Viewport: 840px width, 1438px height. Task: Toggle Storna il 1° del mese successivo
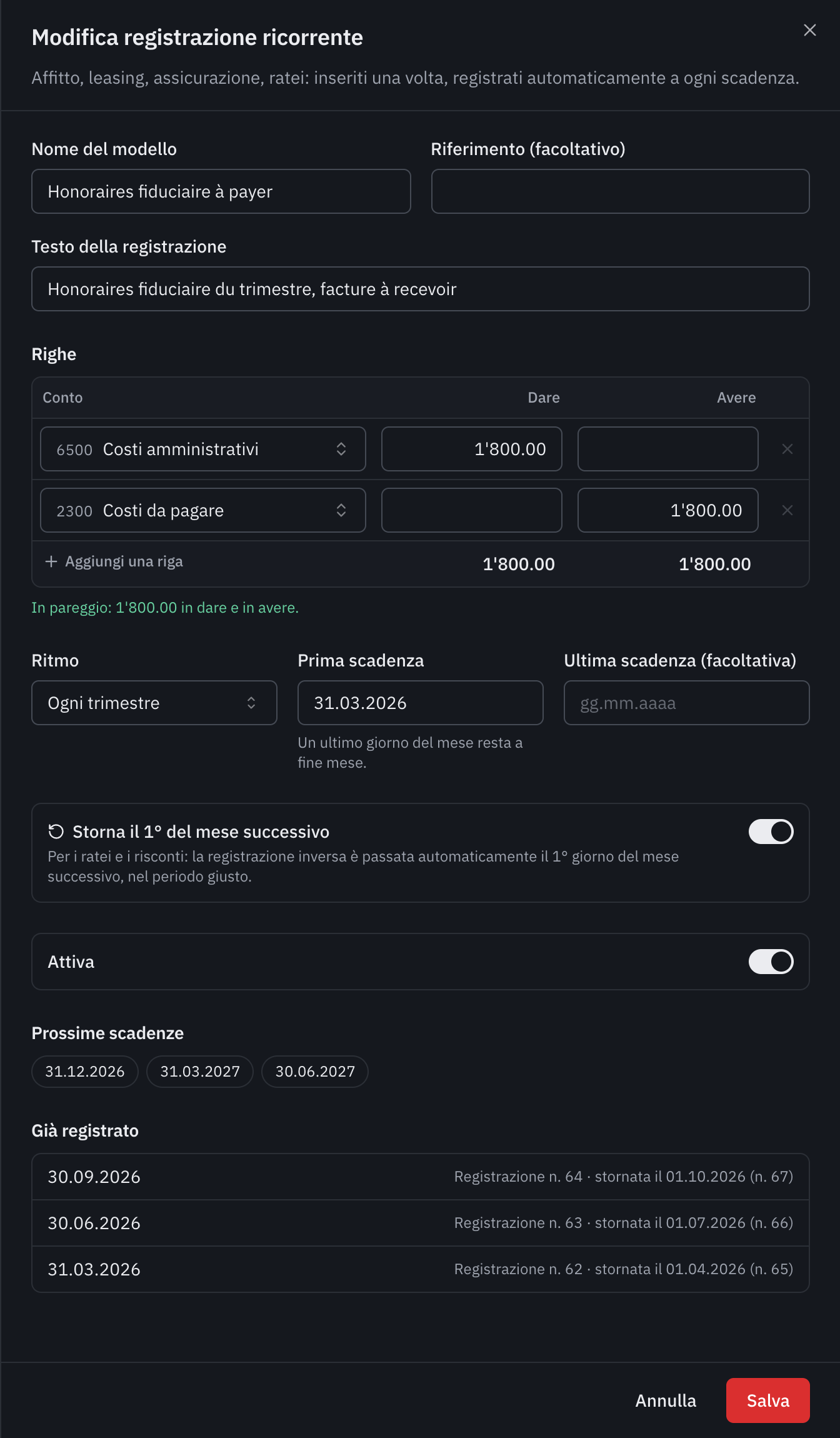click(771, 832)
